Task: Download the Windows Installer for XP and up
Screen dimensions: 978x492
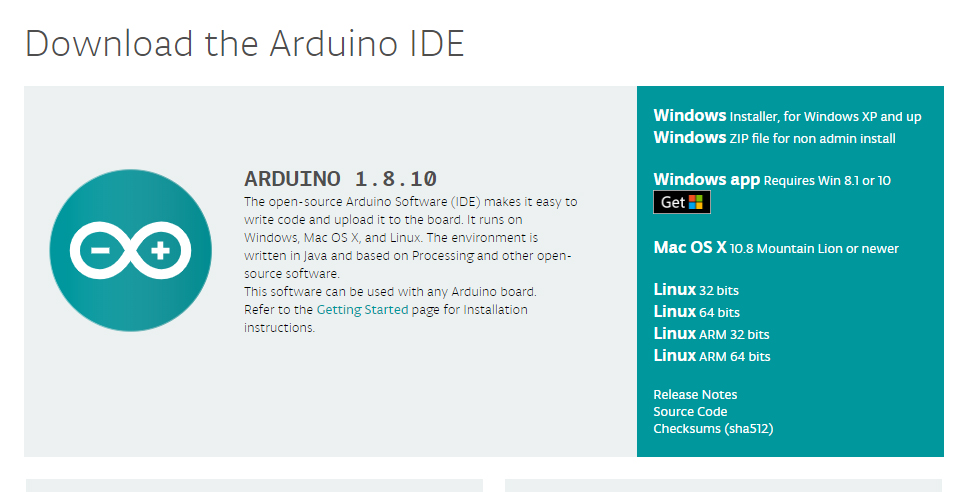Action: pyautogui.click(x=787, y=116)
